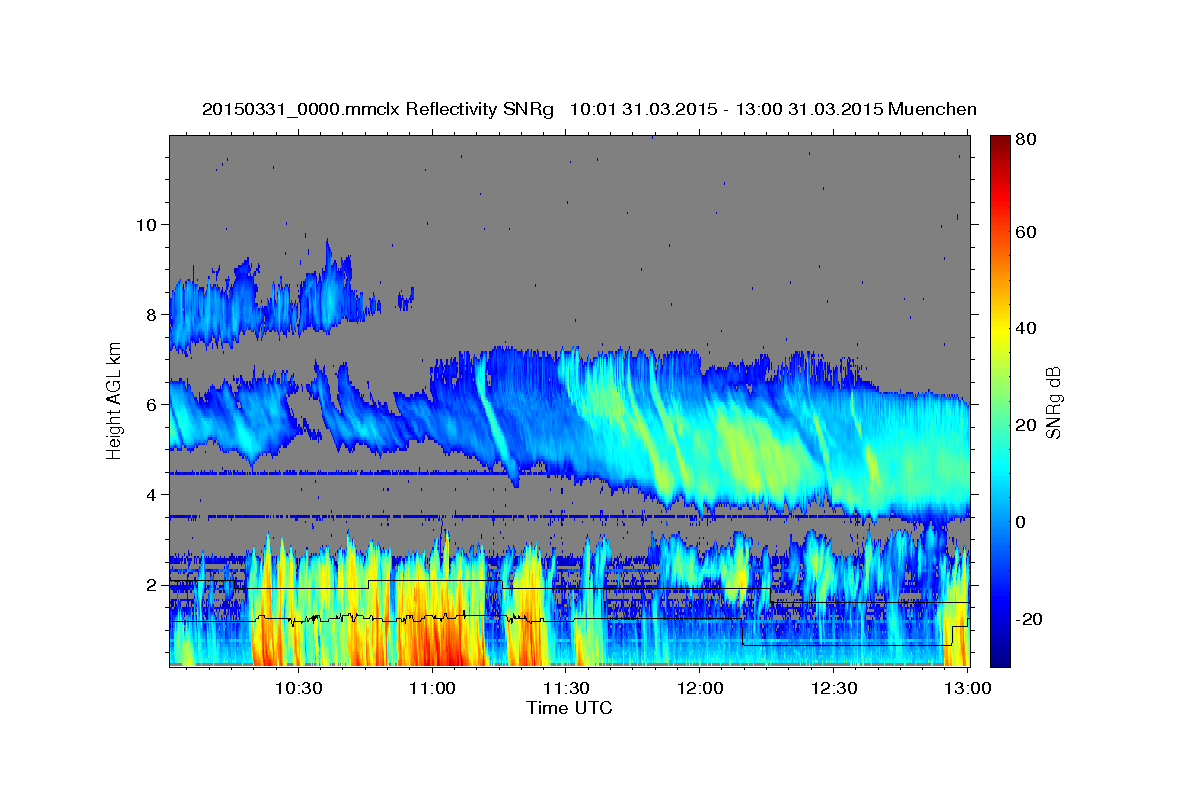The height and width of the screenshot is (800, 1200).
Task: Click the colorbar value label 60
Action: point(1027,232)
